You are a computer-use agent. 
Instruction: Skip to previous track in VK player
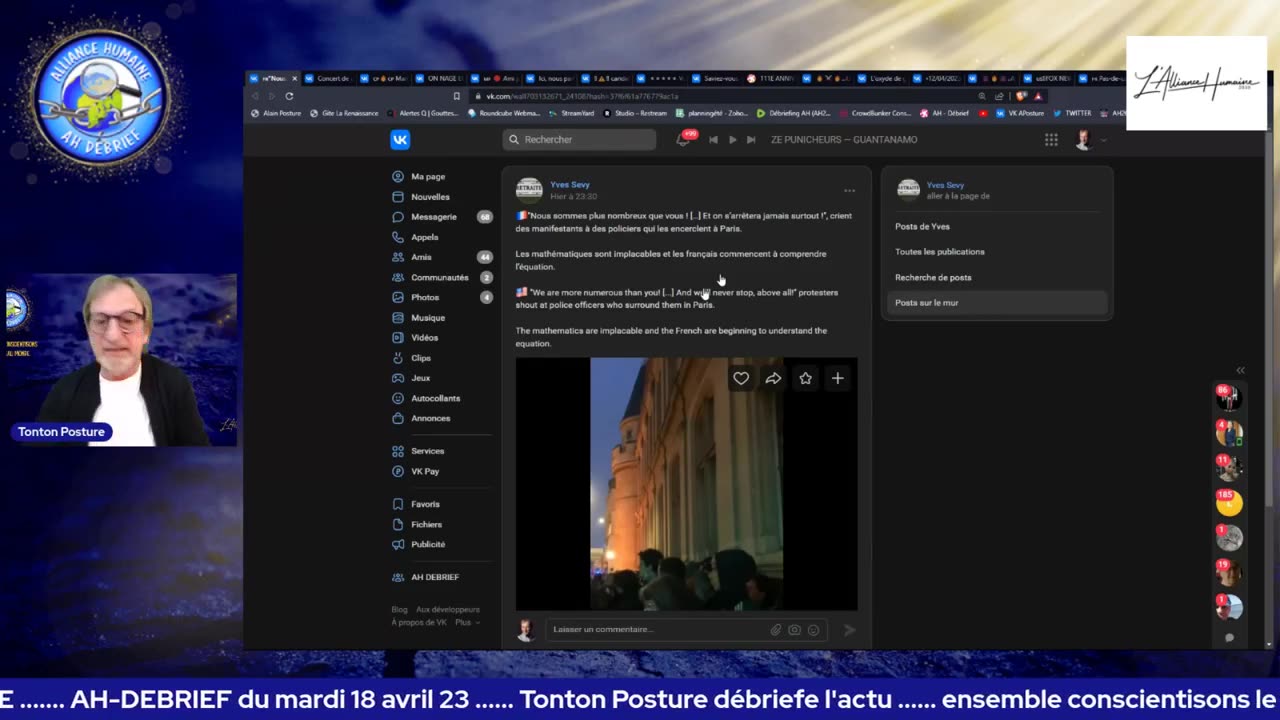[x=713, y=140]
